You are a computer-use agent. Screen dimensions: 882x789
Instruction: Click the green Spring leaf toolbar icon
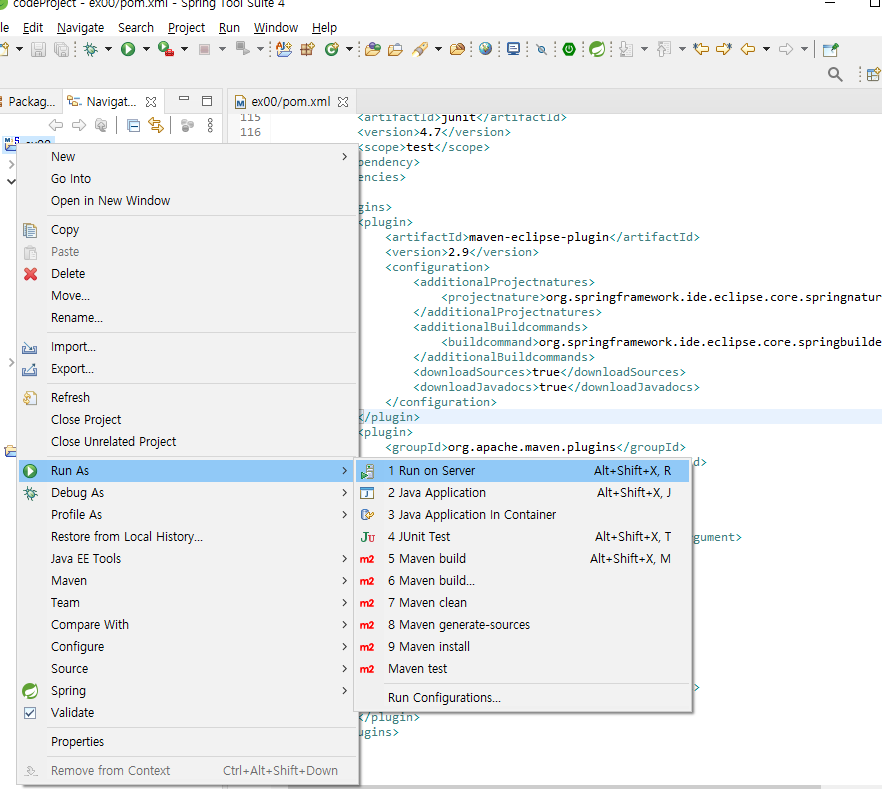597,49
